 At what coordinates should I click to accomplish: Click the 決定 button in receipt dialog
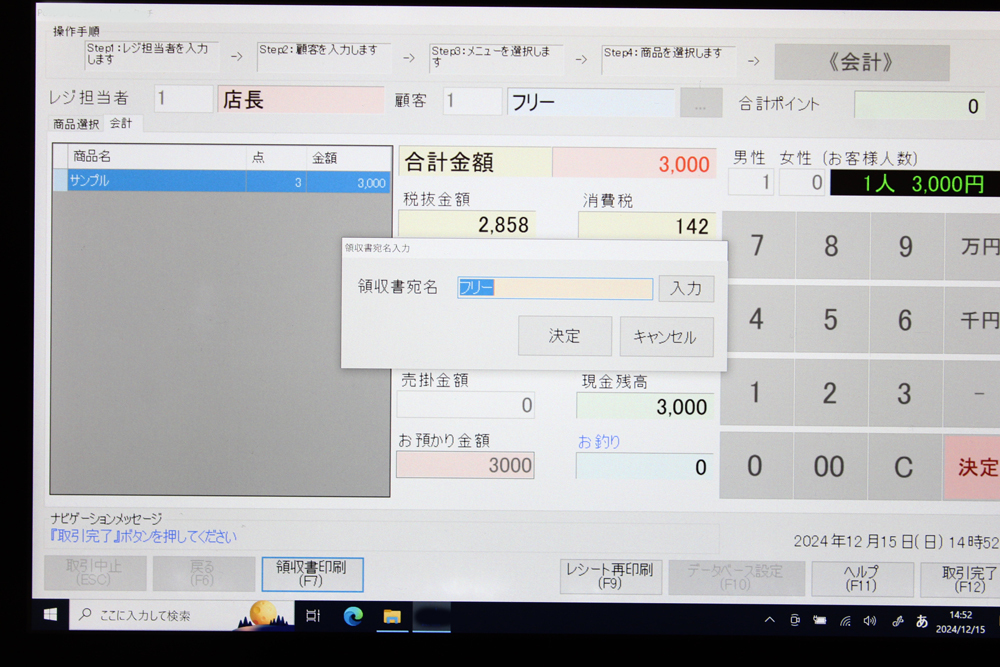pyautogui.click(x=564, y=336)
